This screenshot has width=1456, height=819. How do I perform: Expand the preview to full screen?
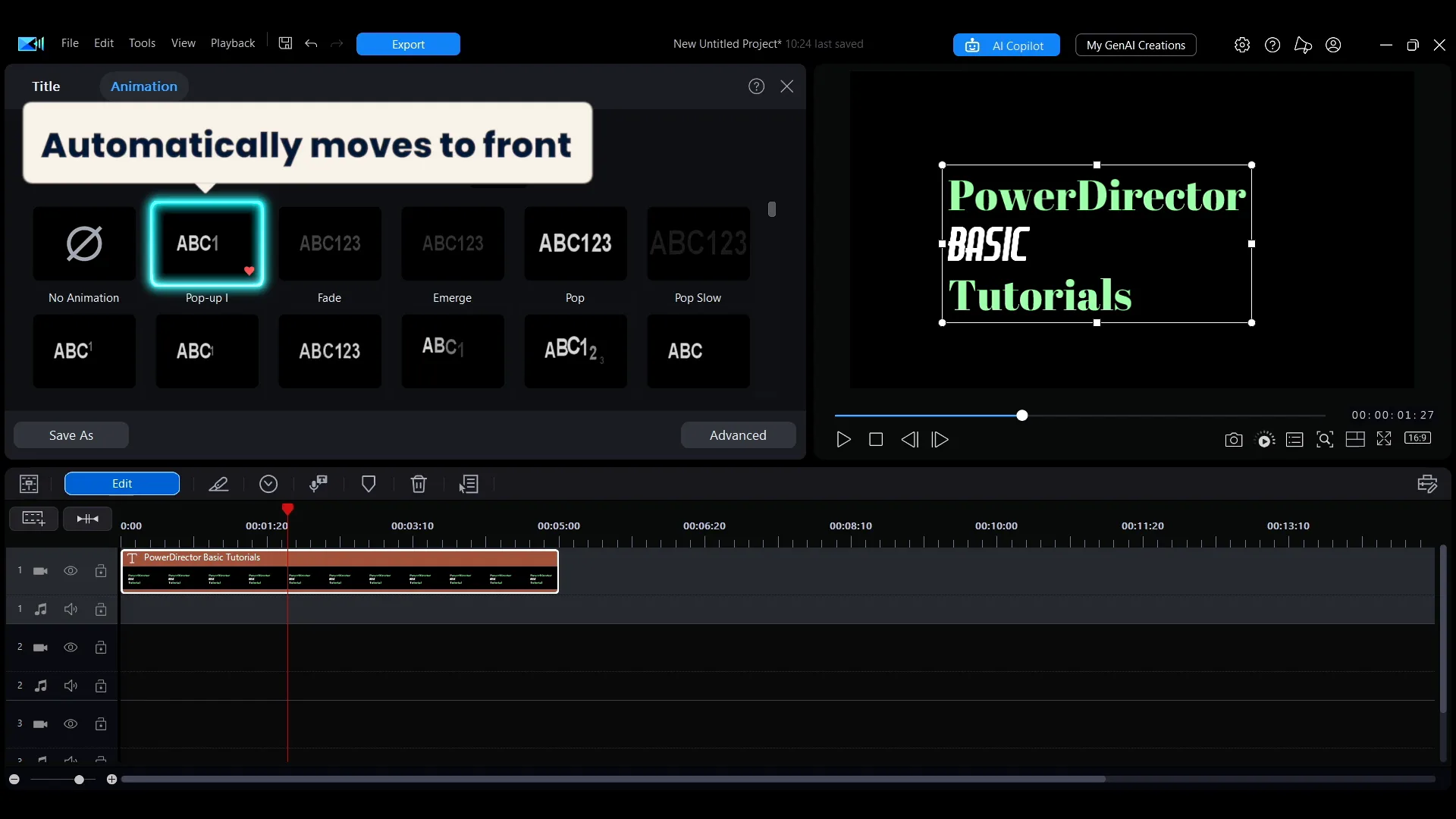click(x=1384, y=438)
